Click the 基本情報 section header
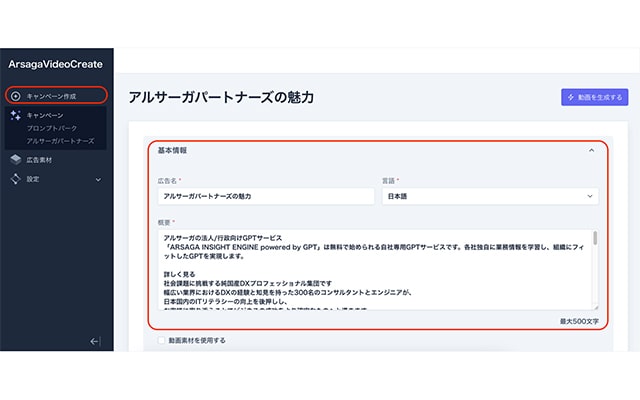This screenshot has width=640, height=400. [x=172, y=150]
